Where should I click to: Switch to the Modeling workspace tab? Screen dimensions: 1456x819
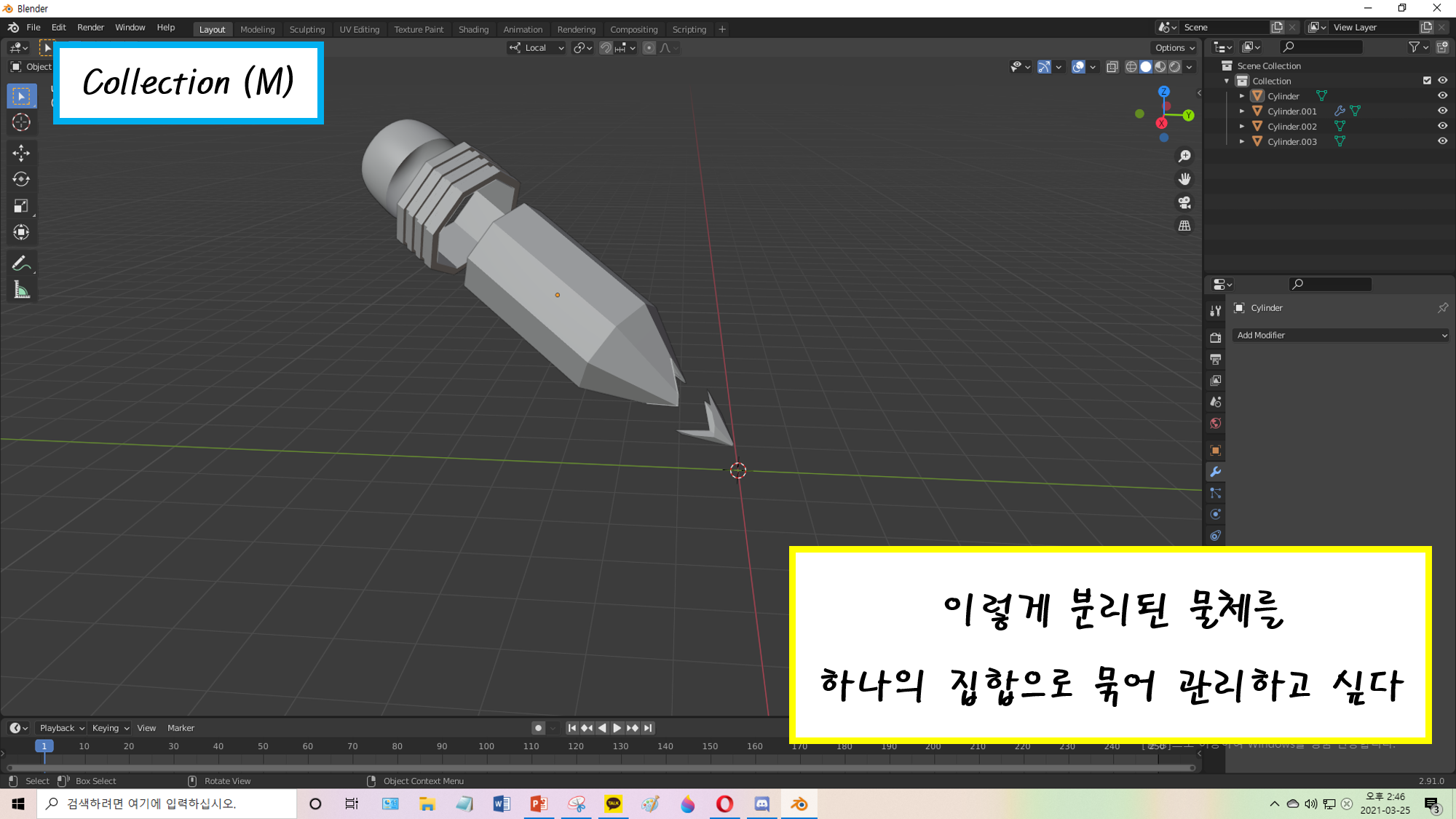pos(257,30)
